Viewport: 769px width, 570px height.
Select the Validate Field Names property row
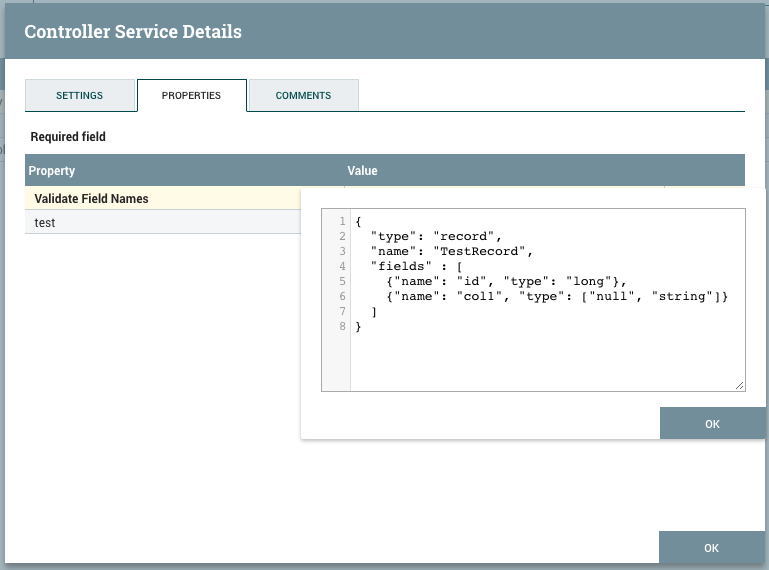coord(91,199)
